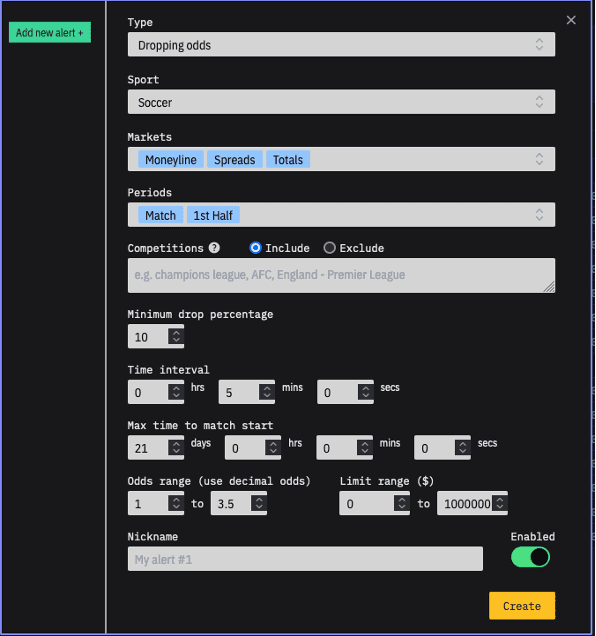Click the Competitions text area
Viewport: 596px width, 636px height.
click(x=341, y=275)
